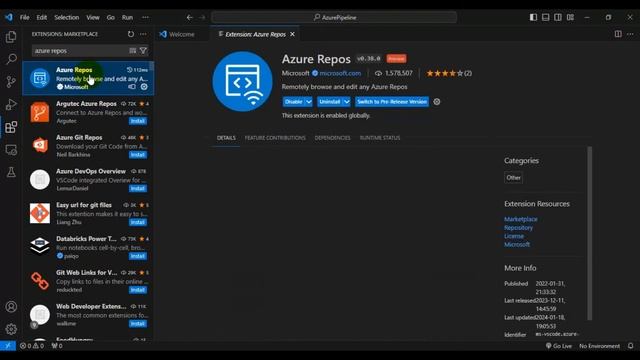The image size is (640, 360).
Task: Click the gear beside Switch to Pre-Release Version
Action: (437, 102)
